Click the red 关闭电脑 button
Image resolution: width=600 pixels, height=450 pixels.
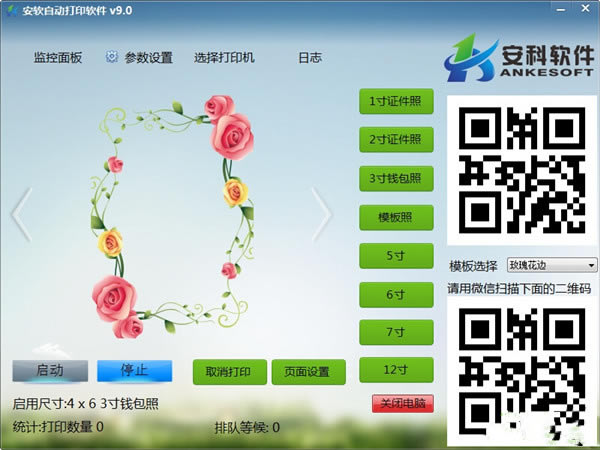403,403
